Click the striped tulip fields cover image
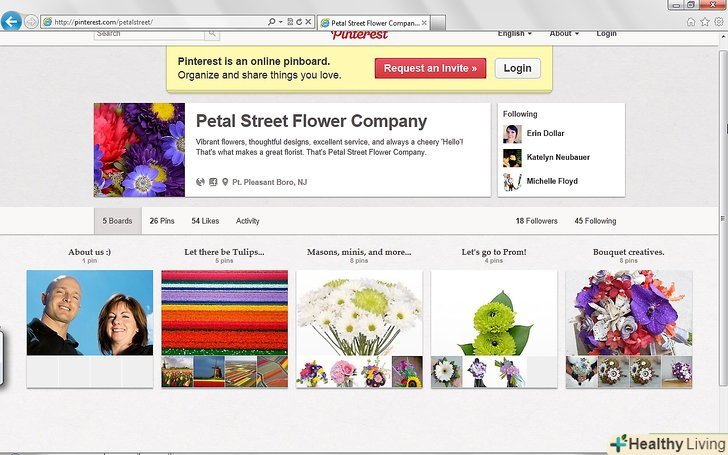Viewport: 728px width, 455px height. 225,313
